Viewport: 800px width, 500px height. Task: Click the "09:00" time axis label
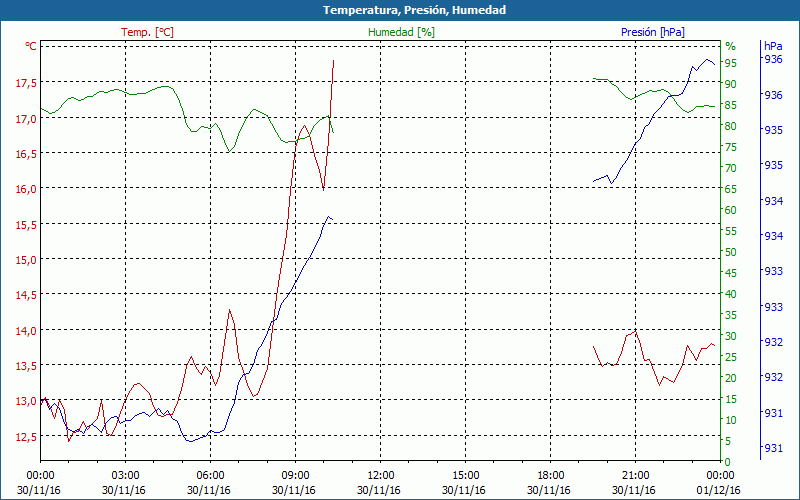point(295,476)
